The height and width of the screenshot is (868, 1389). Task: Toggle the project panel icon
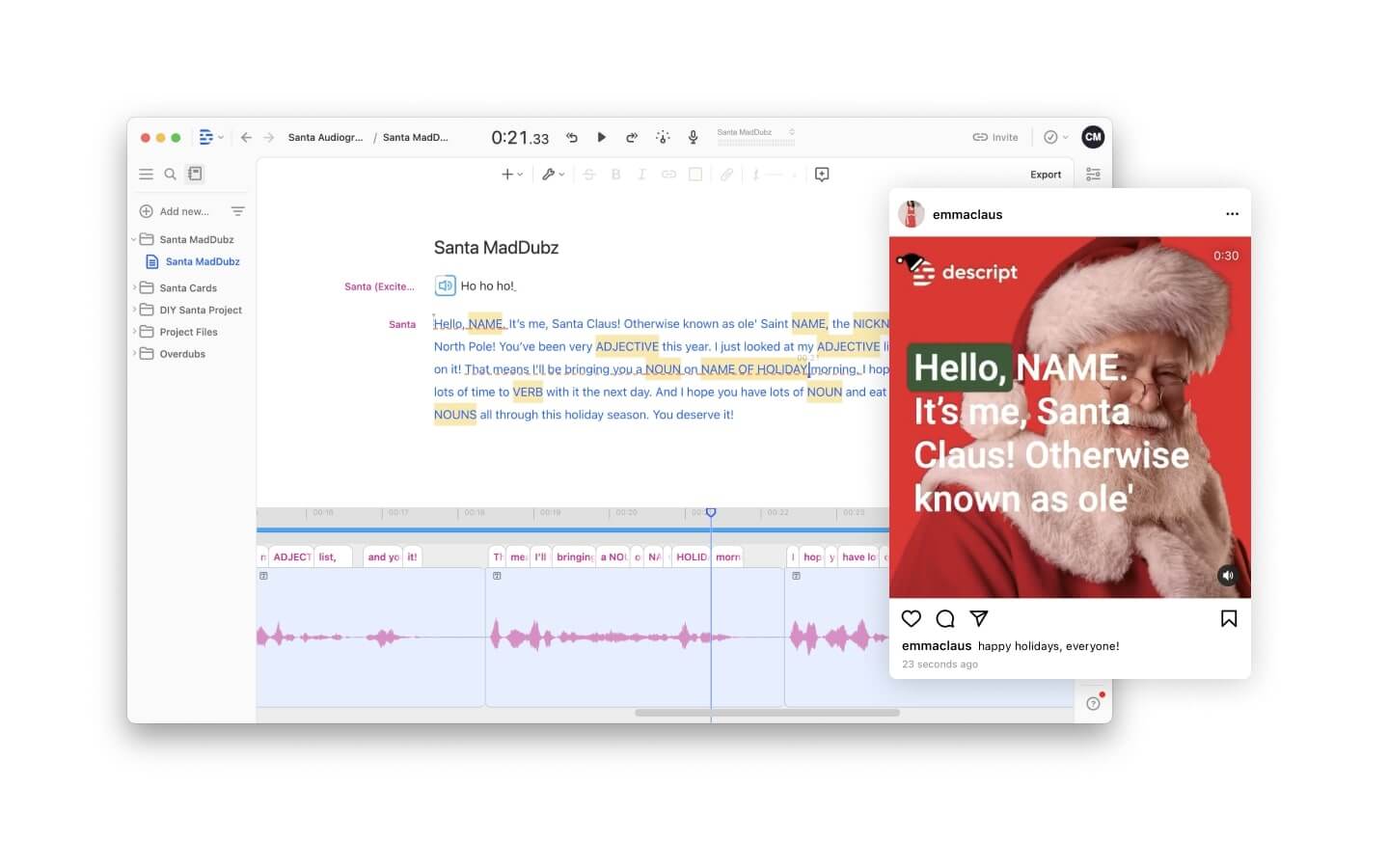pyautogui.click(x=195, y=174)
